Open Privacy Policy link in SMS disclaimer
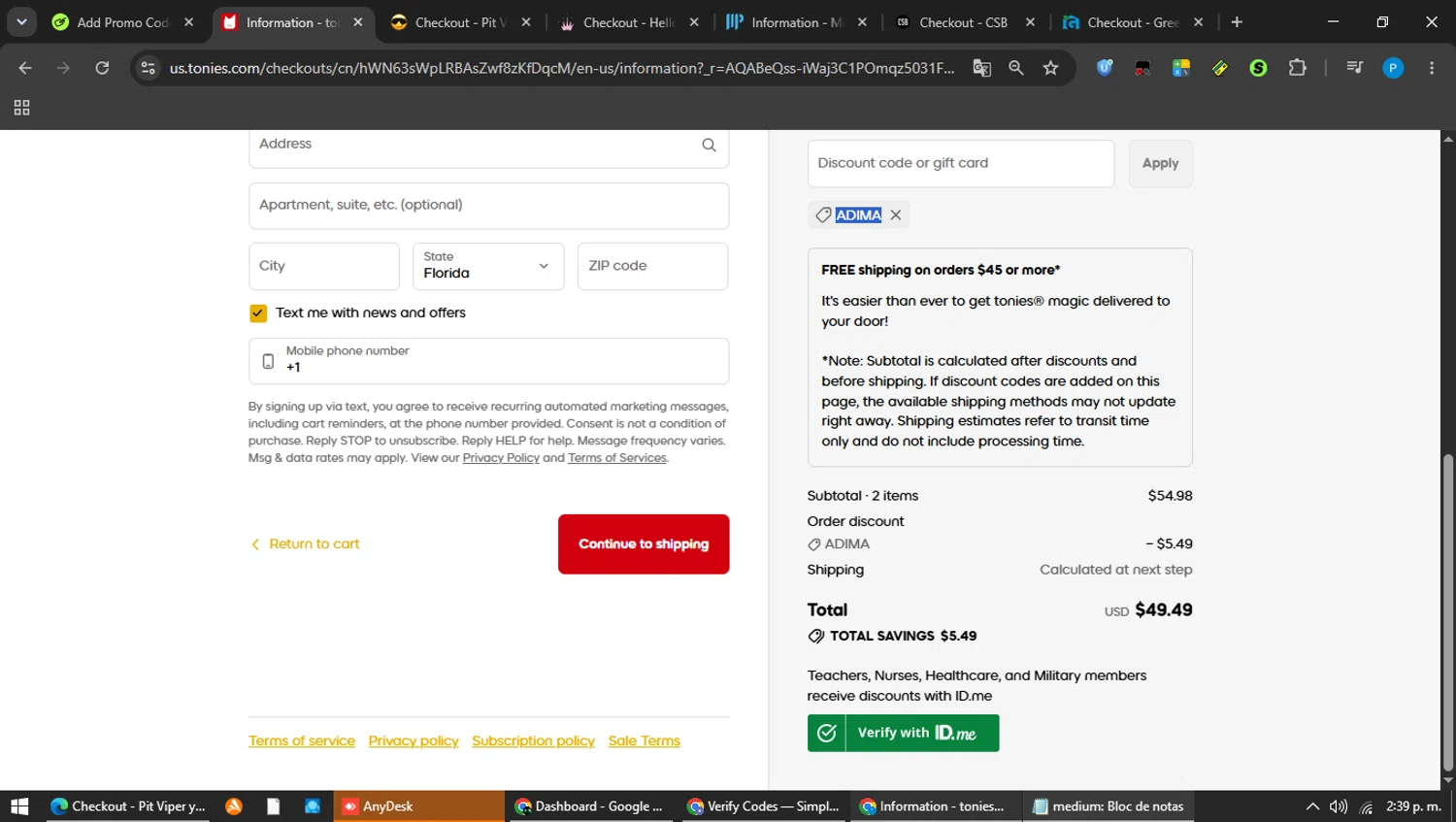 click(501, 458)
